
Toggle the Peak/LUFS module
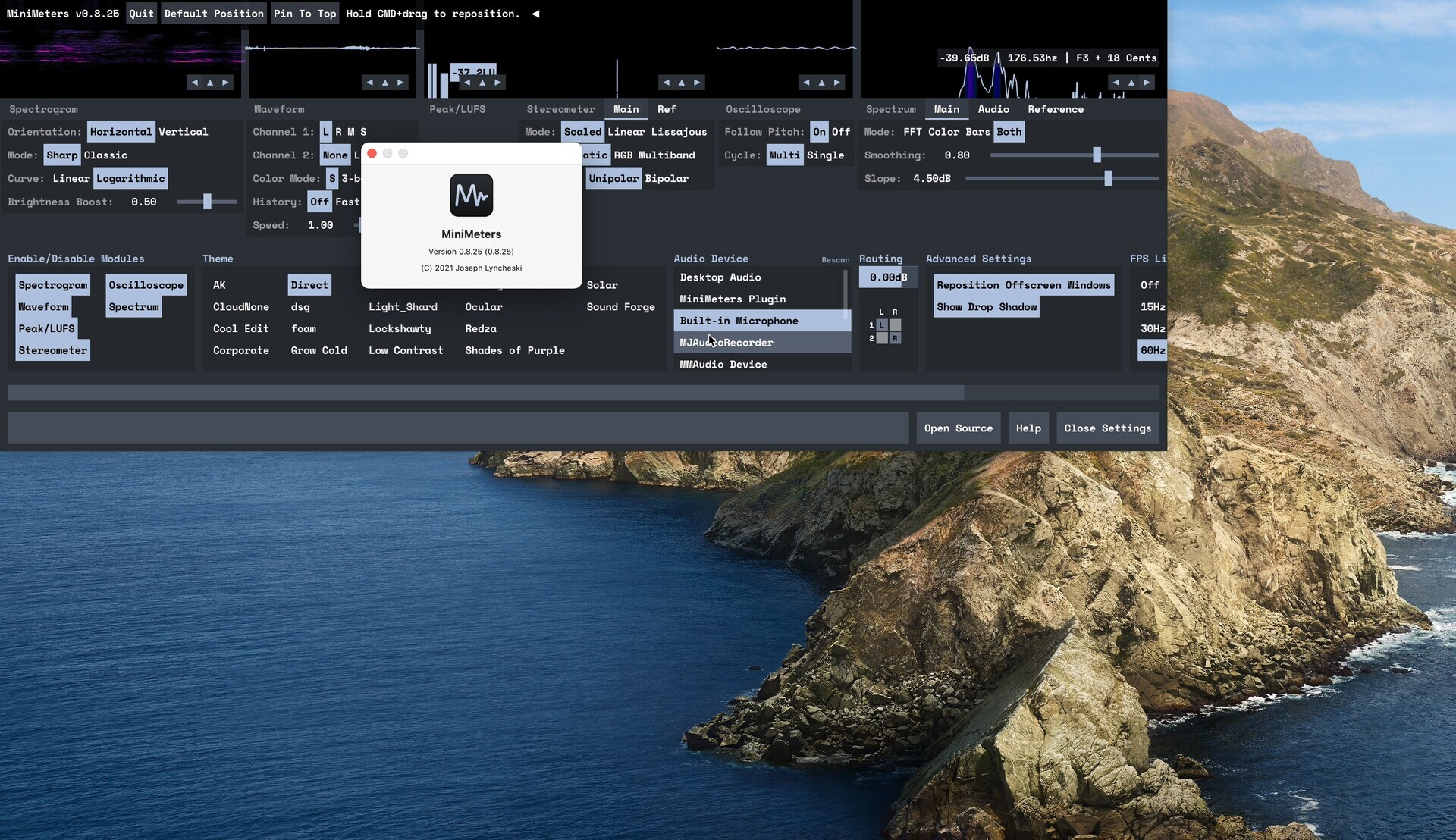(x=46, y=329)
